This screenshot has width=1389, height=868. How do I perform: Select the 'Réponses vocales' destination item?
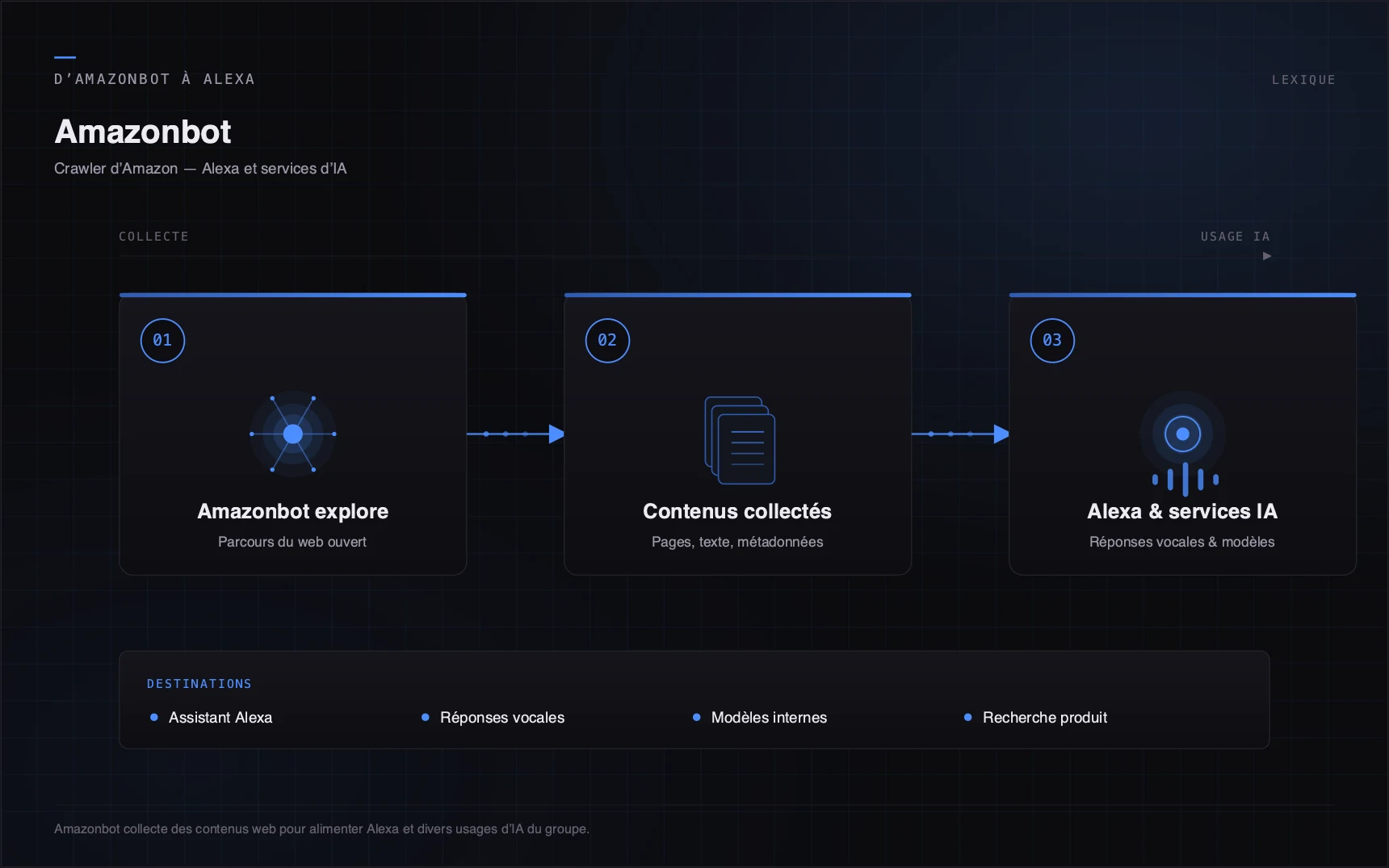tap(493, 717)
